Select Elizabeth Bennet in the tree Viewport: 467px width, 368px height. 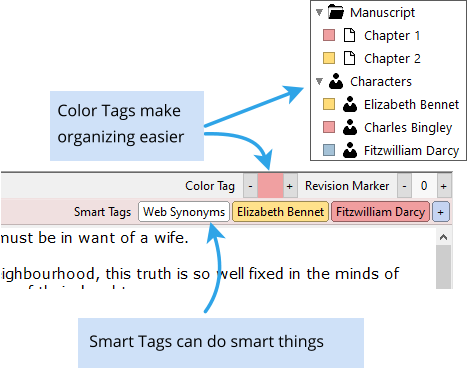(x=411, y=104)
